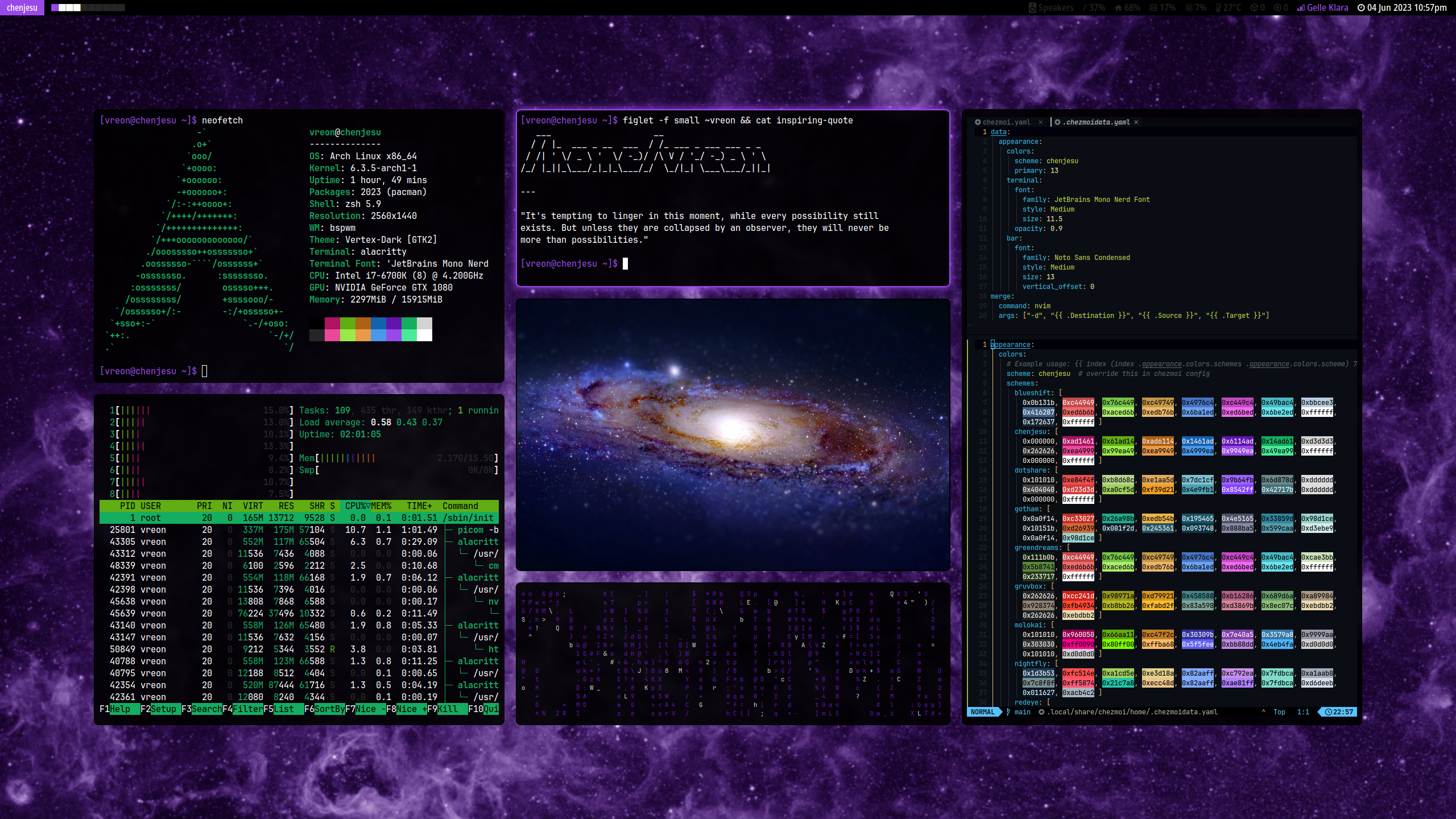Select the root /sbin/init process row
This screenshot has width=1456, height=819.
[299, 518]
